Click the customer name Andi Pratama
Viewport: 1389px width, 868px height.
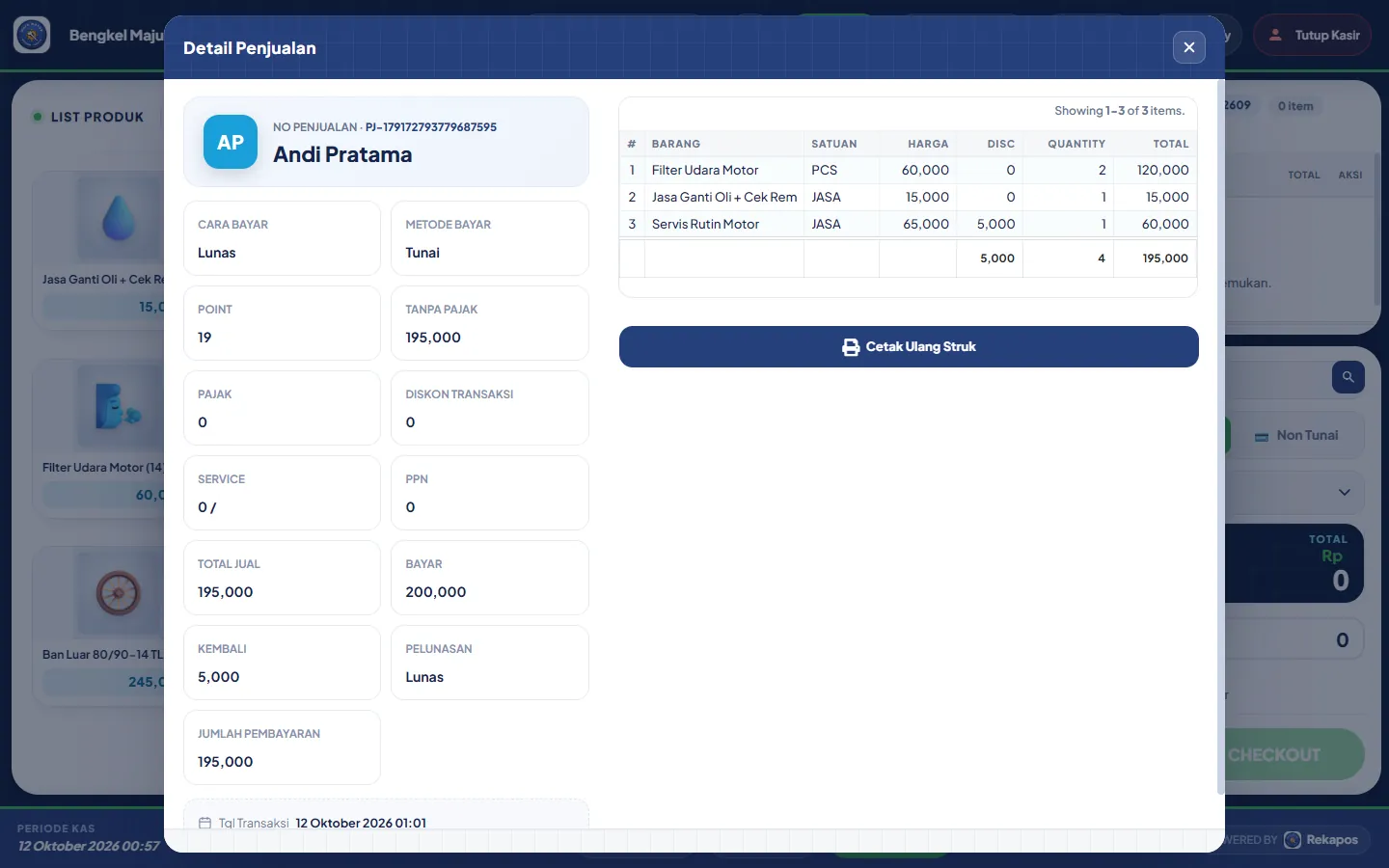342,154
